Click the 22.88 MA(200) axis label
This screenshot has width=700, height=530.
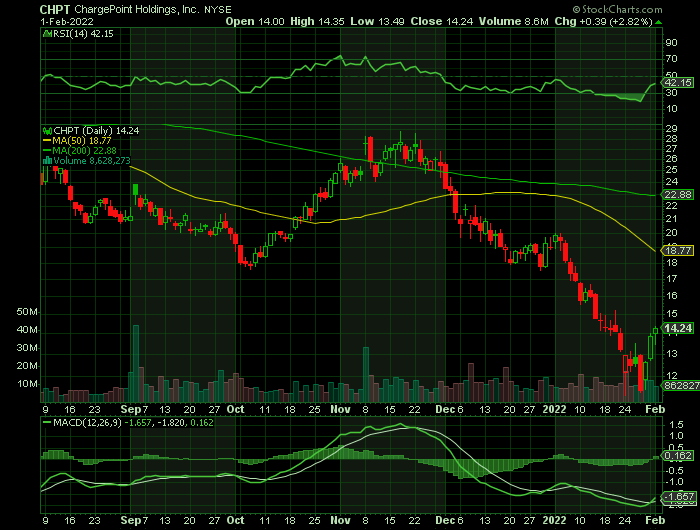pyautogui.click(x=679, y=195)
